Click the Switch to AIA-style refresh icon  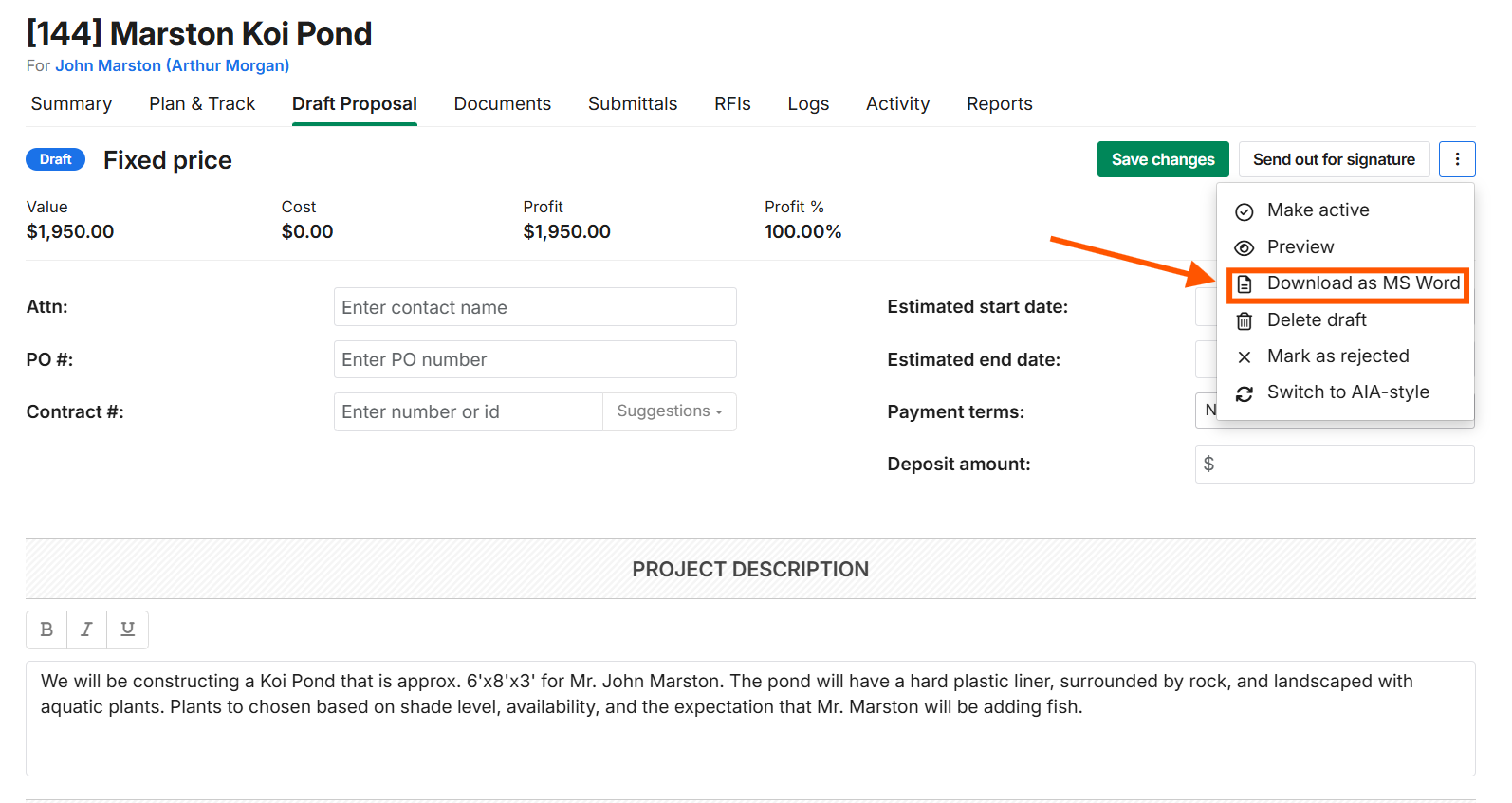[1245, 393]
